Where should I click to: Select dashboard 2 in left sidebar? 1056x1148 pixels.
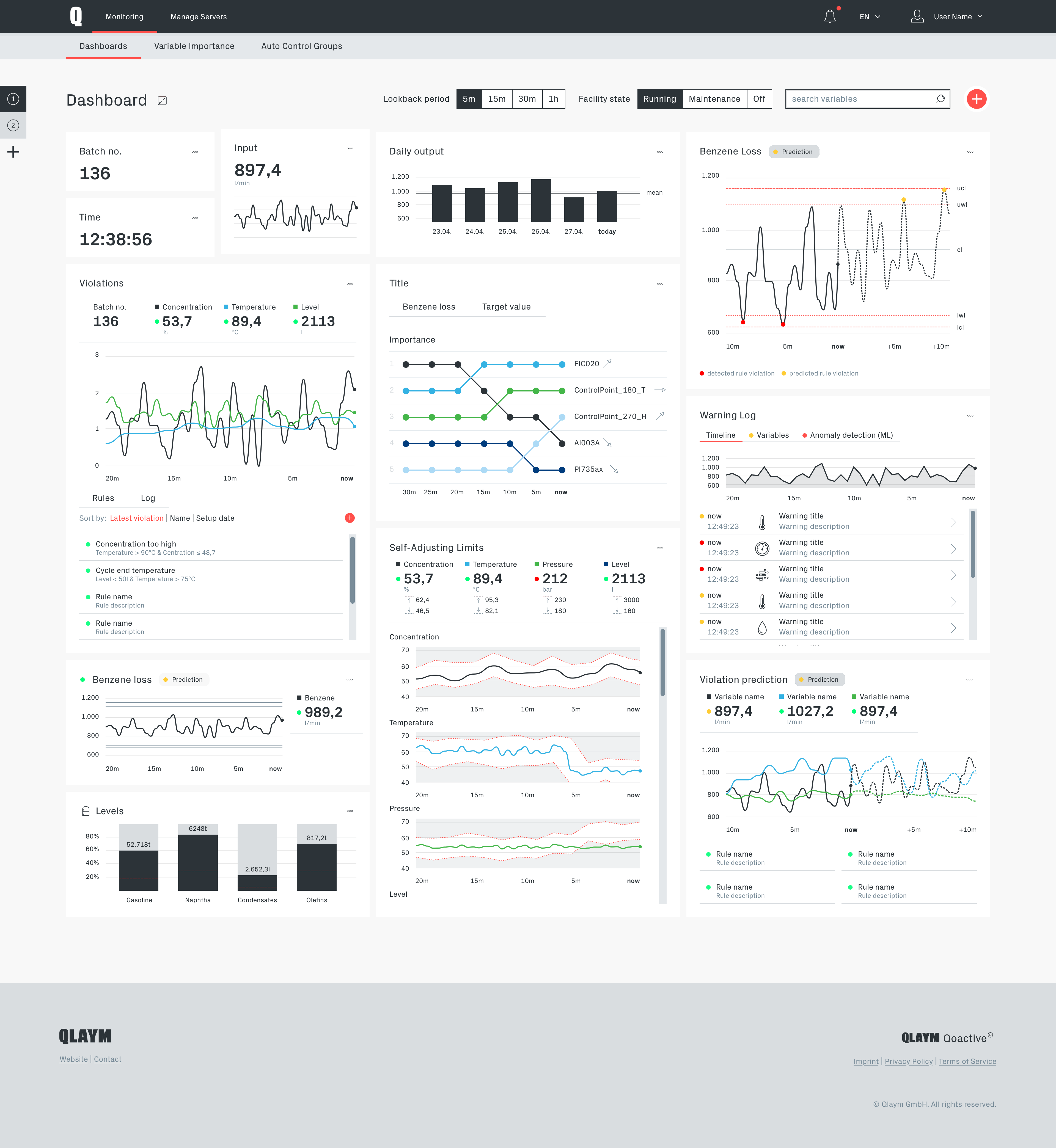(x=13, y=125)
